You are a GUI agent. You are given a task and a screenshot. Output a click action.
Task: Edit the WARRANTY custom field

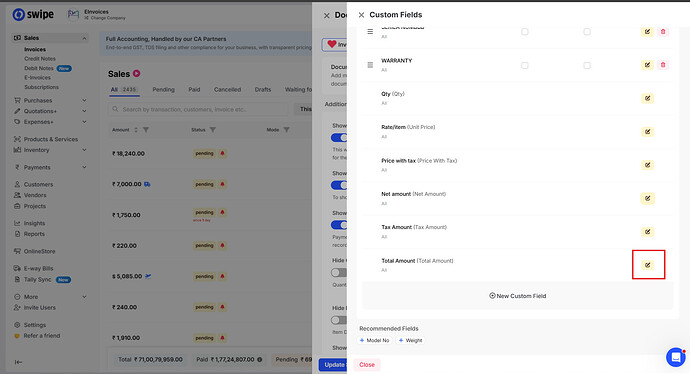point(647,65)
